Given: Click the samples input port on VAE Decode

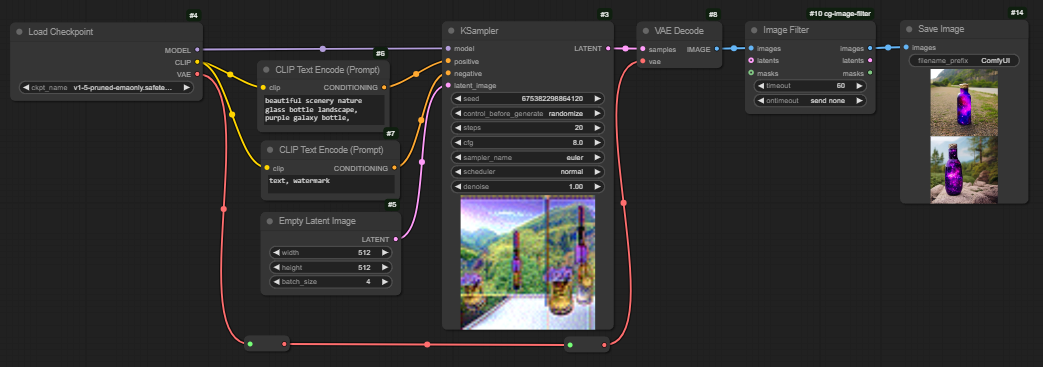Looking at the screenshot, I should 643,49.
